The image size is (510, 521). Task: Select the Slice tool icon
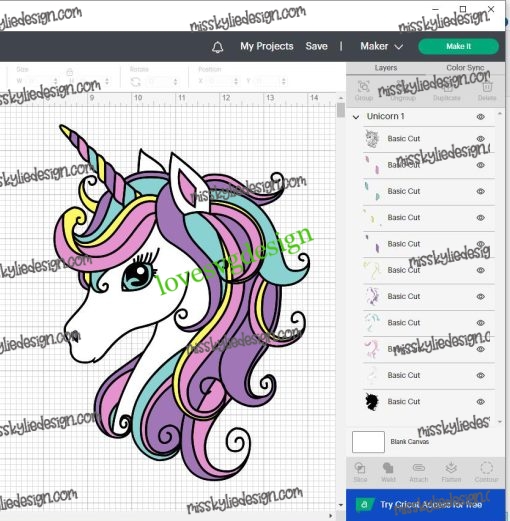click(360, 472)
